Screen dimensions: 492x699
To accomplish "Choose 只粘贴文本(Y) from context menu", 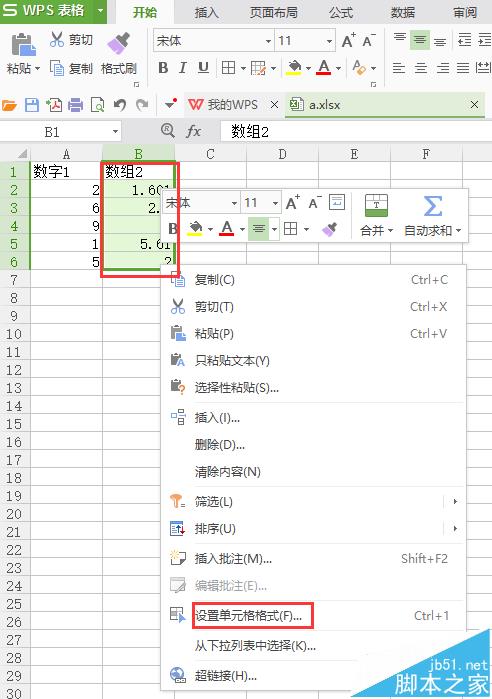I will [x=314, y=360].
